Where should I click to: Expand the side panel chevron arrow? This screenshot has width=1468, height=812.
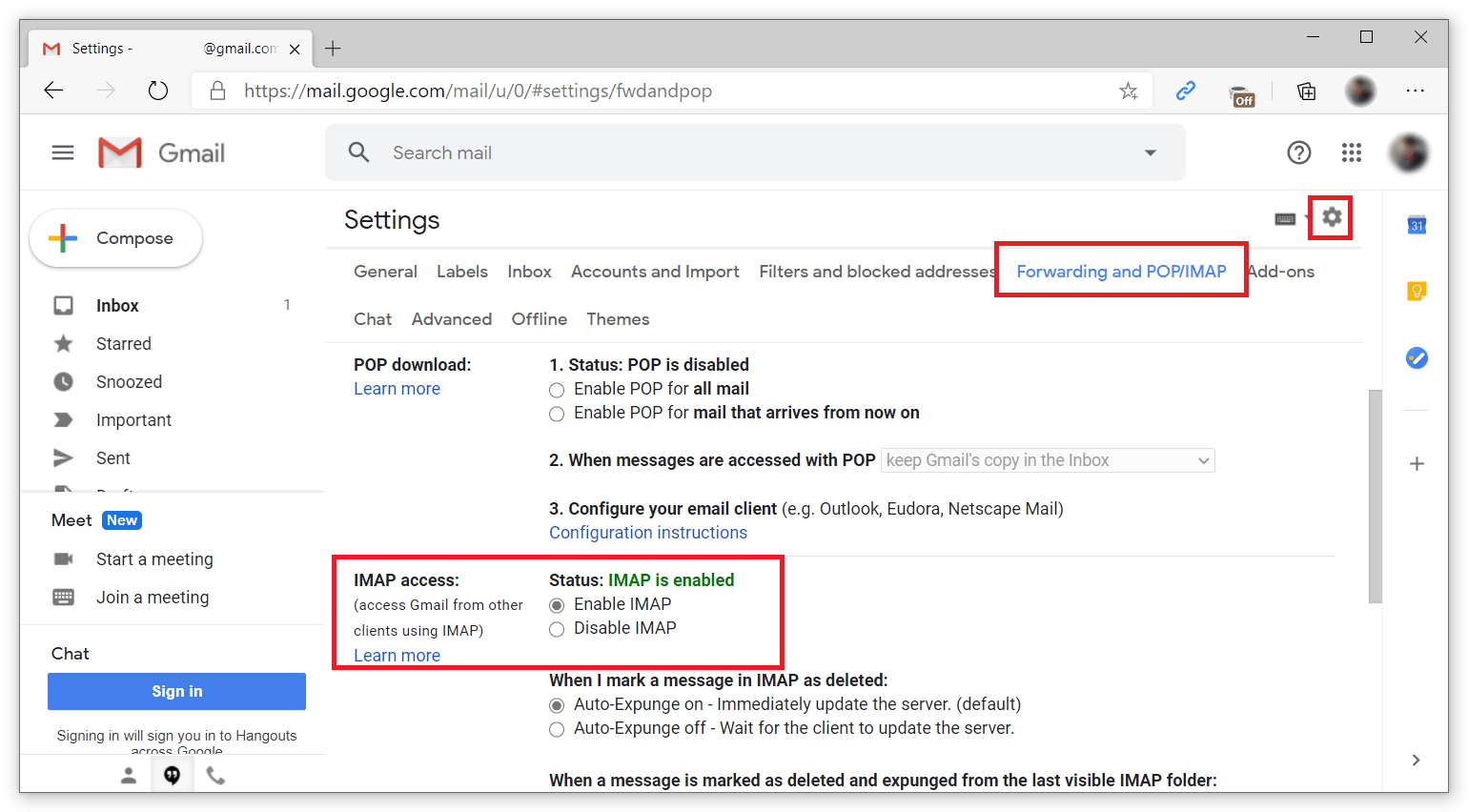click(1416, 760)
